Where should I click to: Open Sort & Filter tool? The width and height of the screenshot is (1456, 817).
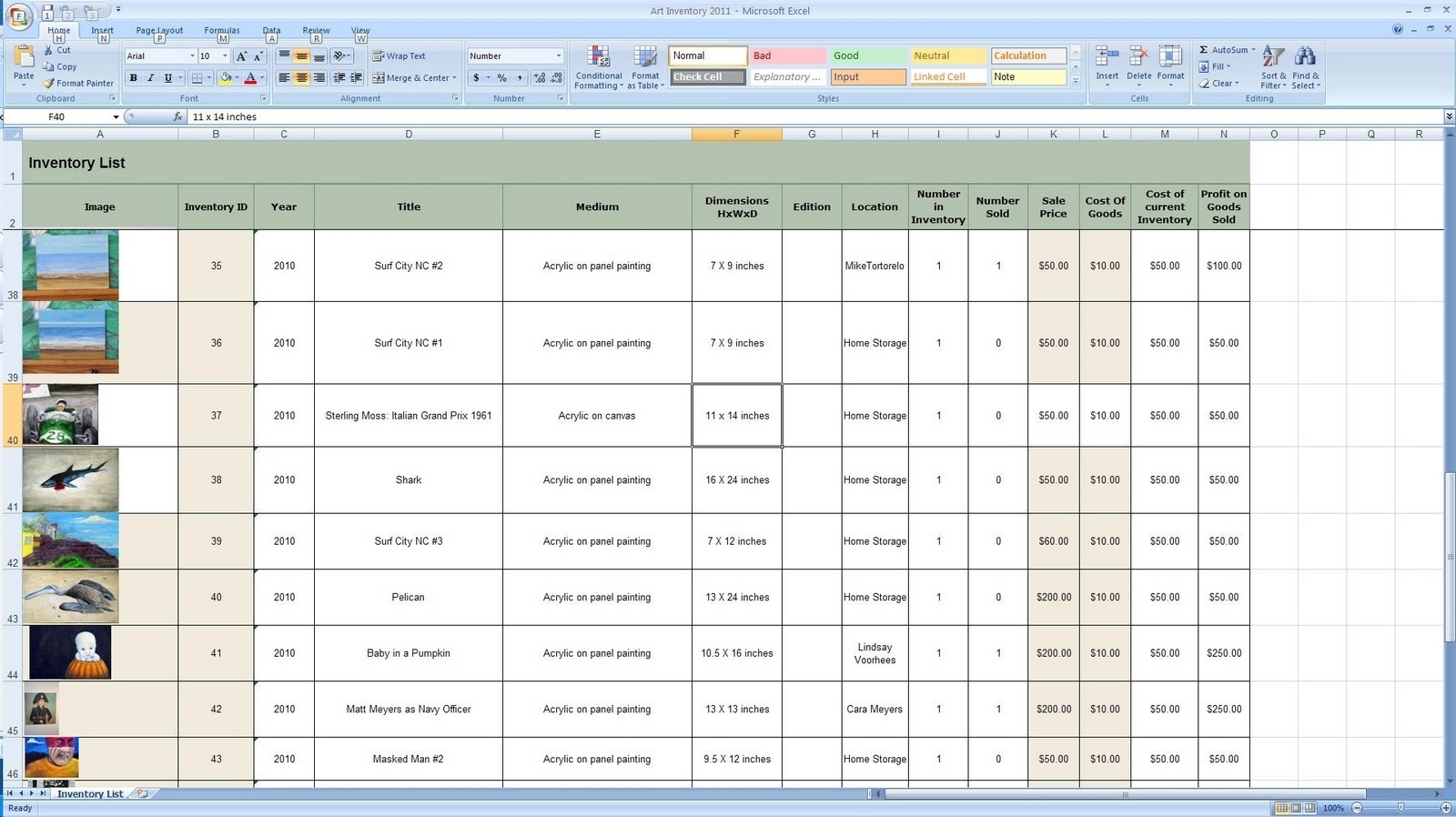coord(1274,57)
